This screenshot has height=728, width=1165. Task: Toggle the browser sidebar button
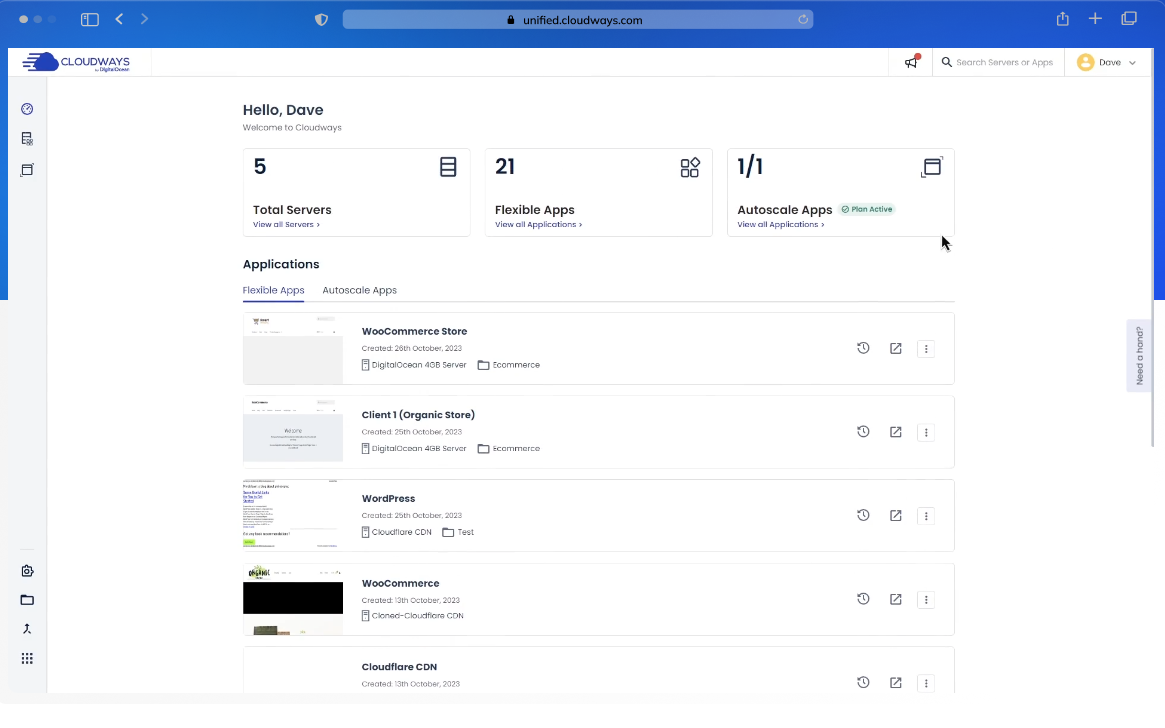click(90, 19)
